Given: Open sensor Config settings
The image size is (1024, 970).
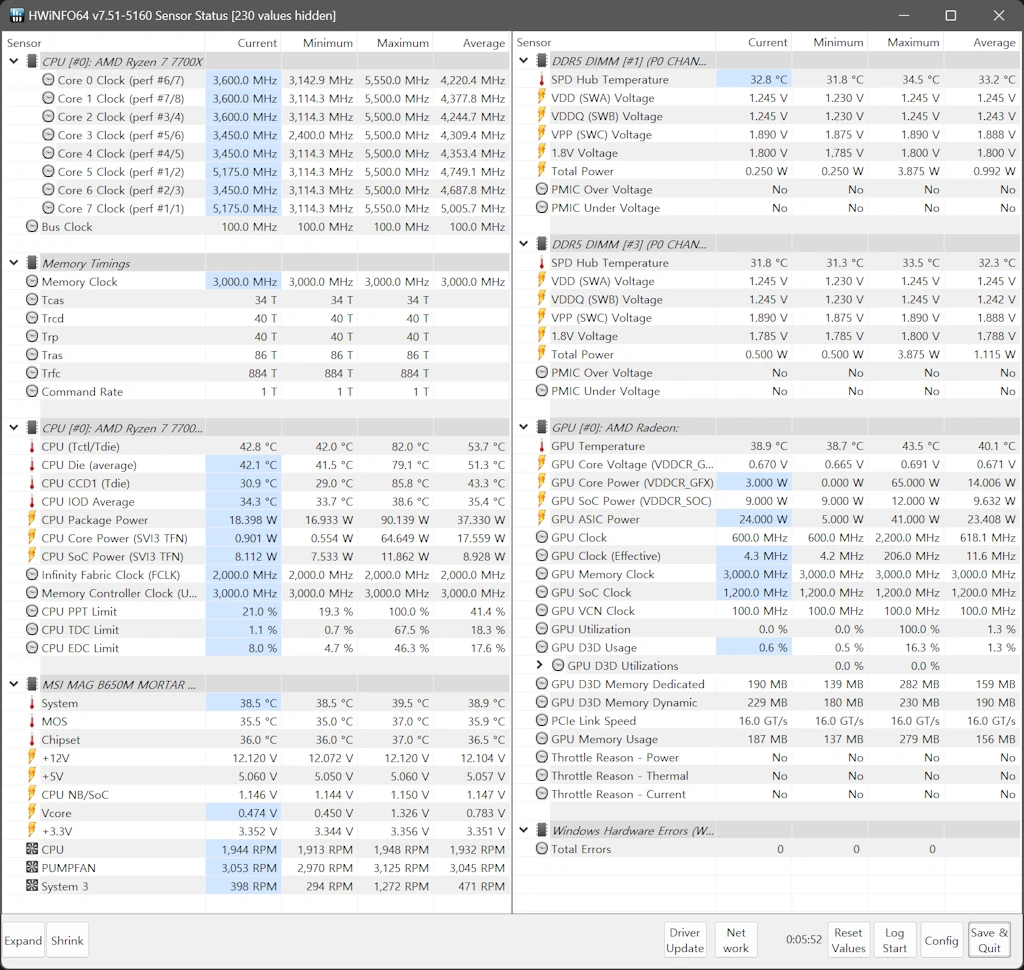Looking at the screenshot, I should coord(941,940).
